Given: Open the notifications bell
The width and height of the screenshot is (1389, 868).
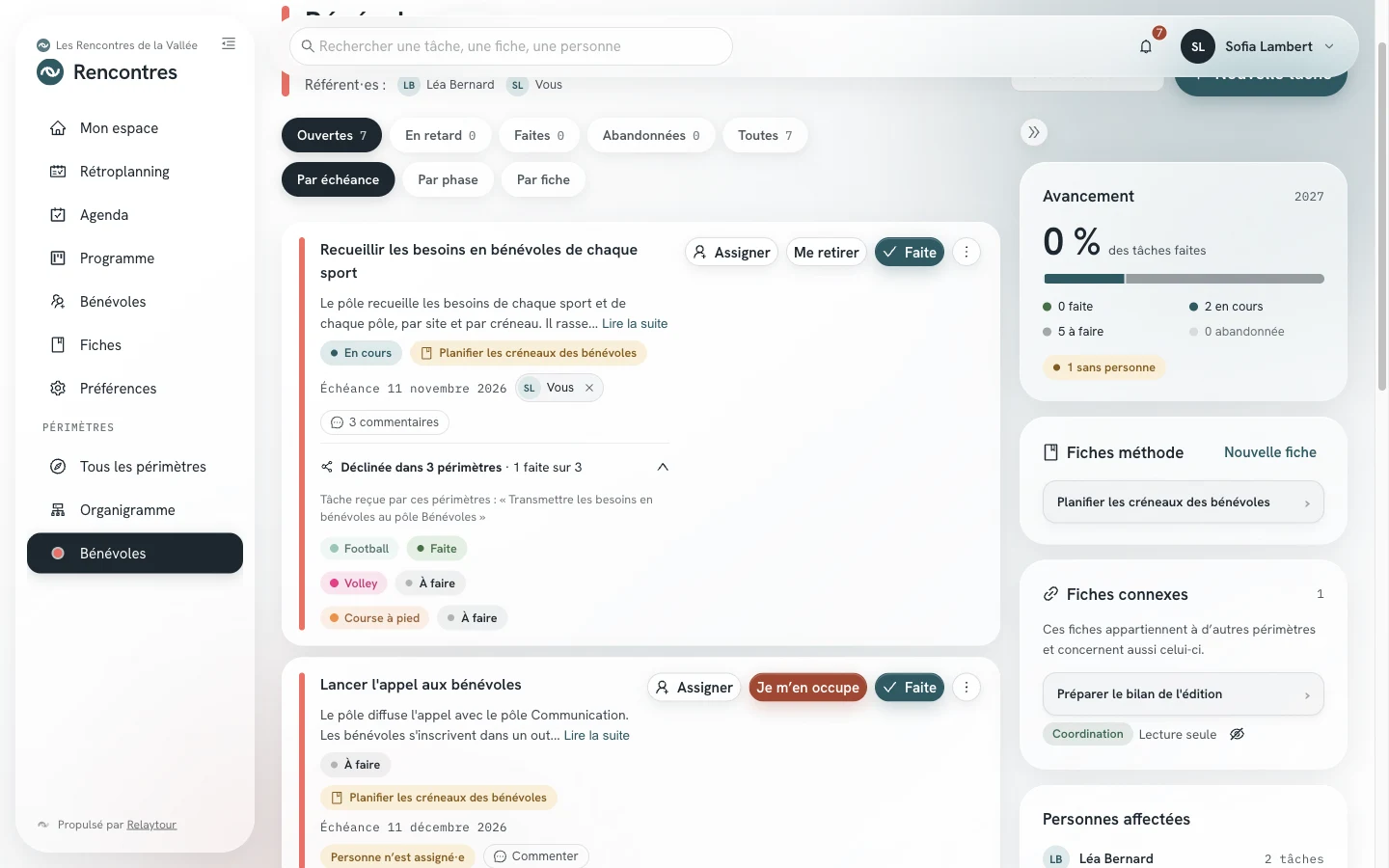Looking at the screenshot, I should [1146, 46].
